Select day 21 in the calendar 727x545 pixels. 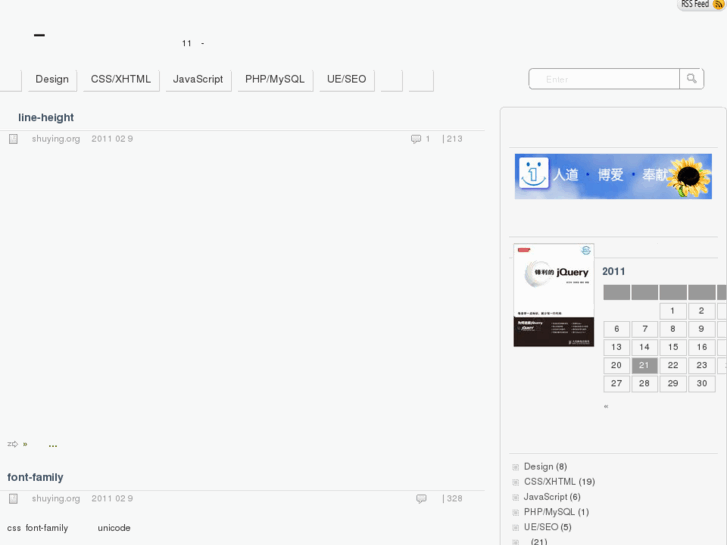coord(644,365)
